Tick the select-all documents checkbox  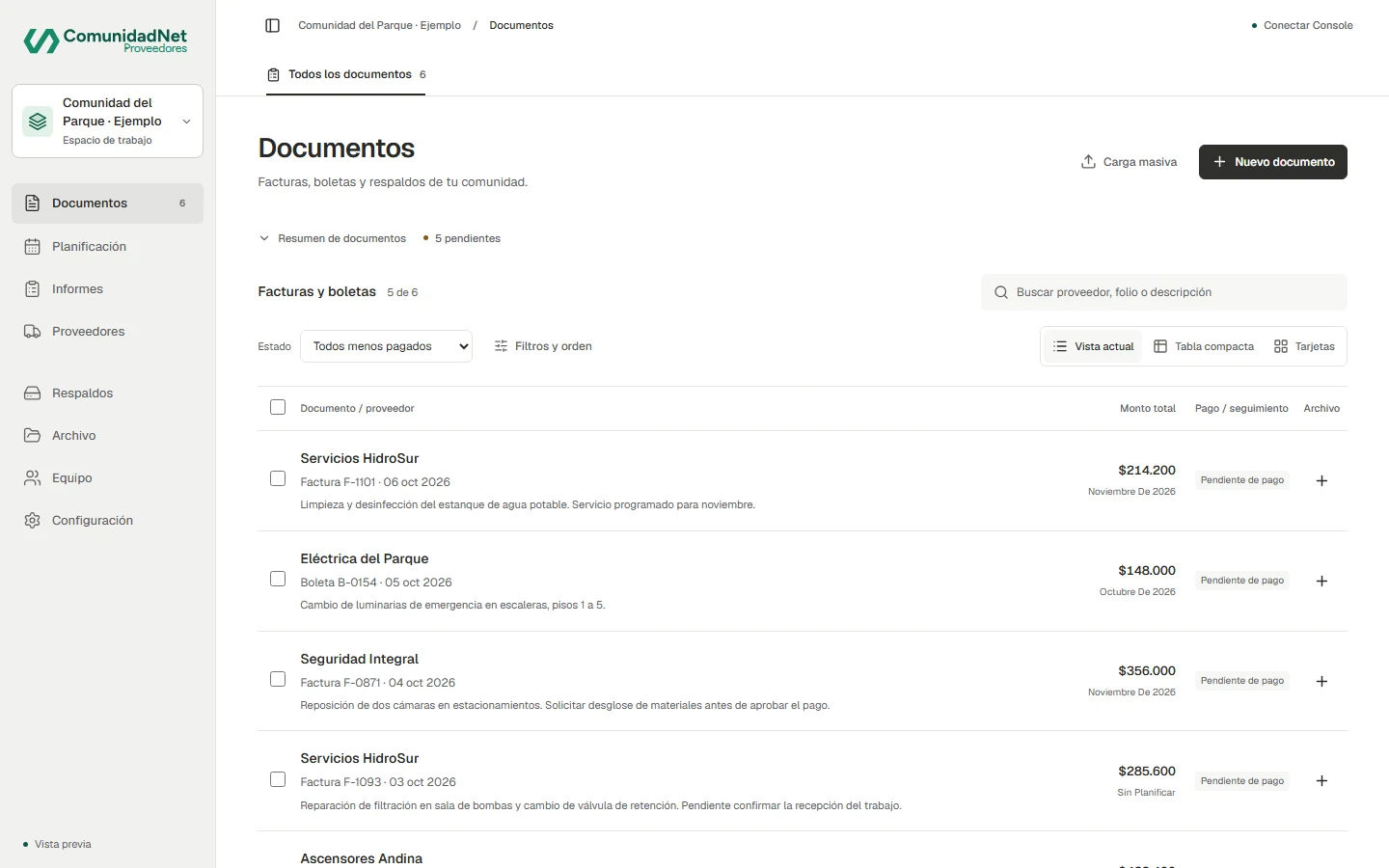[278, 407]
